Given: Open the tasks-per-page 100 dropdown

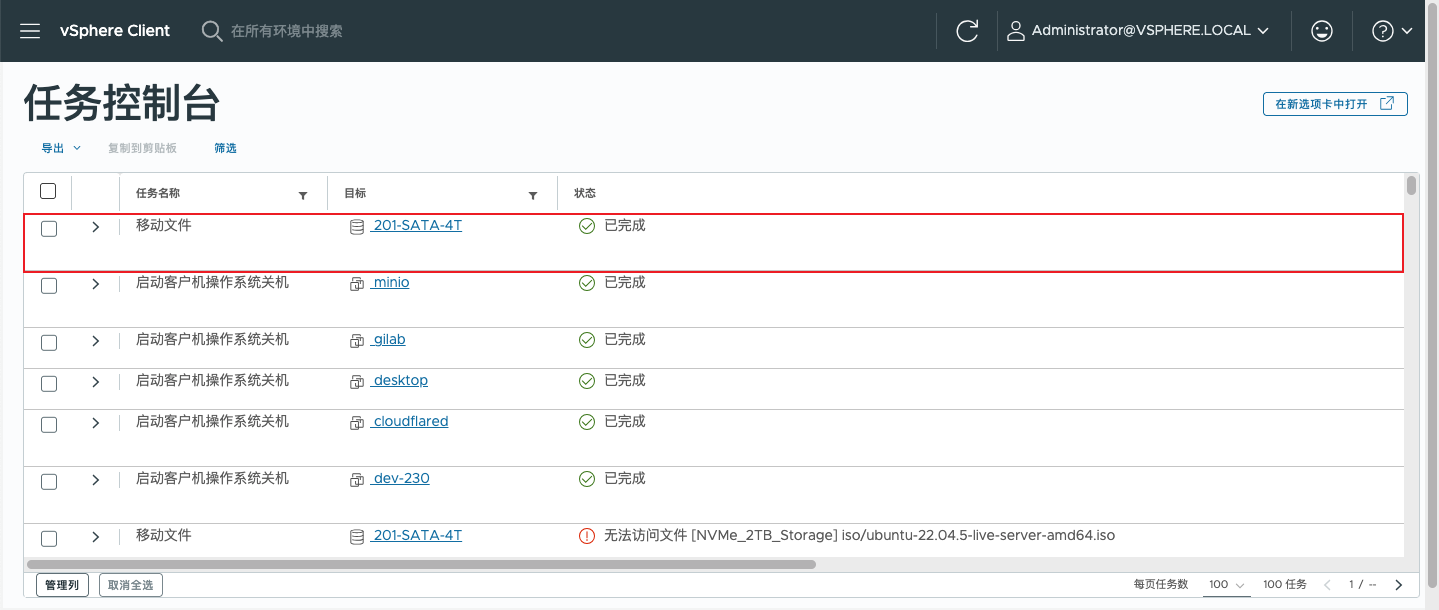Looking at the screenshot, I should [x=1226, y=585].
